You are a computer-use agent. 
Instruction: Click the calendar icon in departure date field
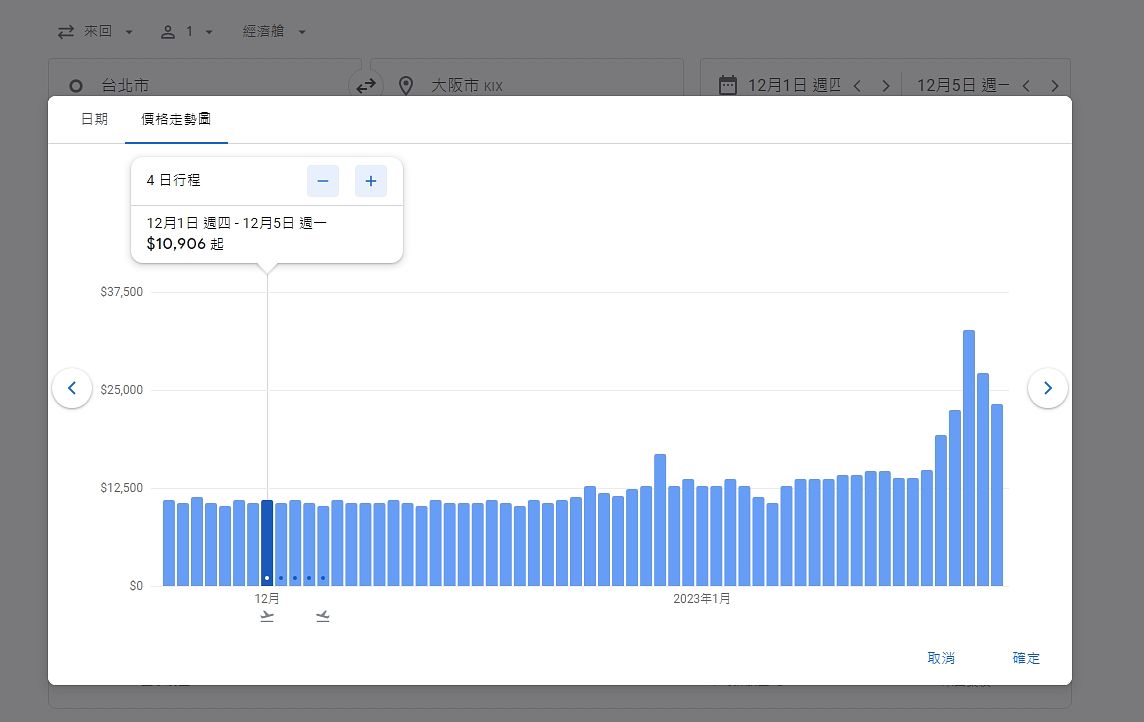[728, 85]
